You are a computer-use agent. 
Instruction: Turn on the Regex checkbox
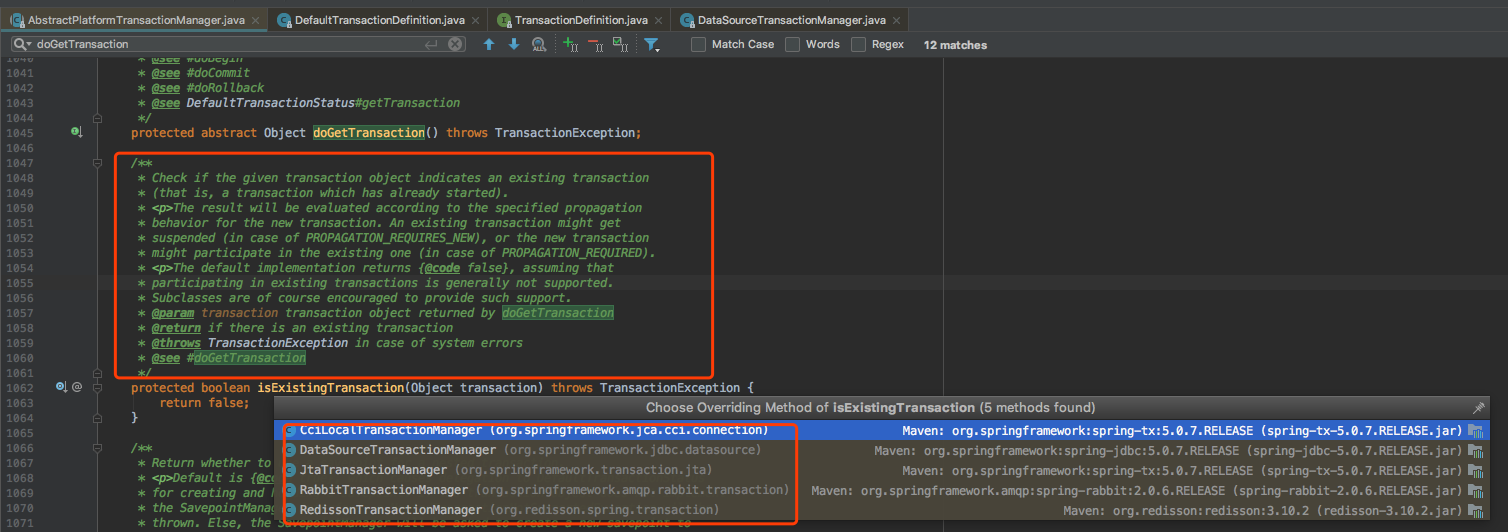(x=859, y=44)
